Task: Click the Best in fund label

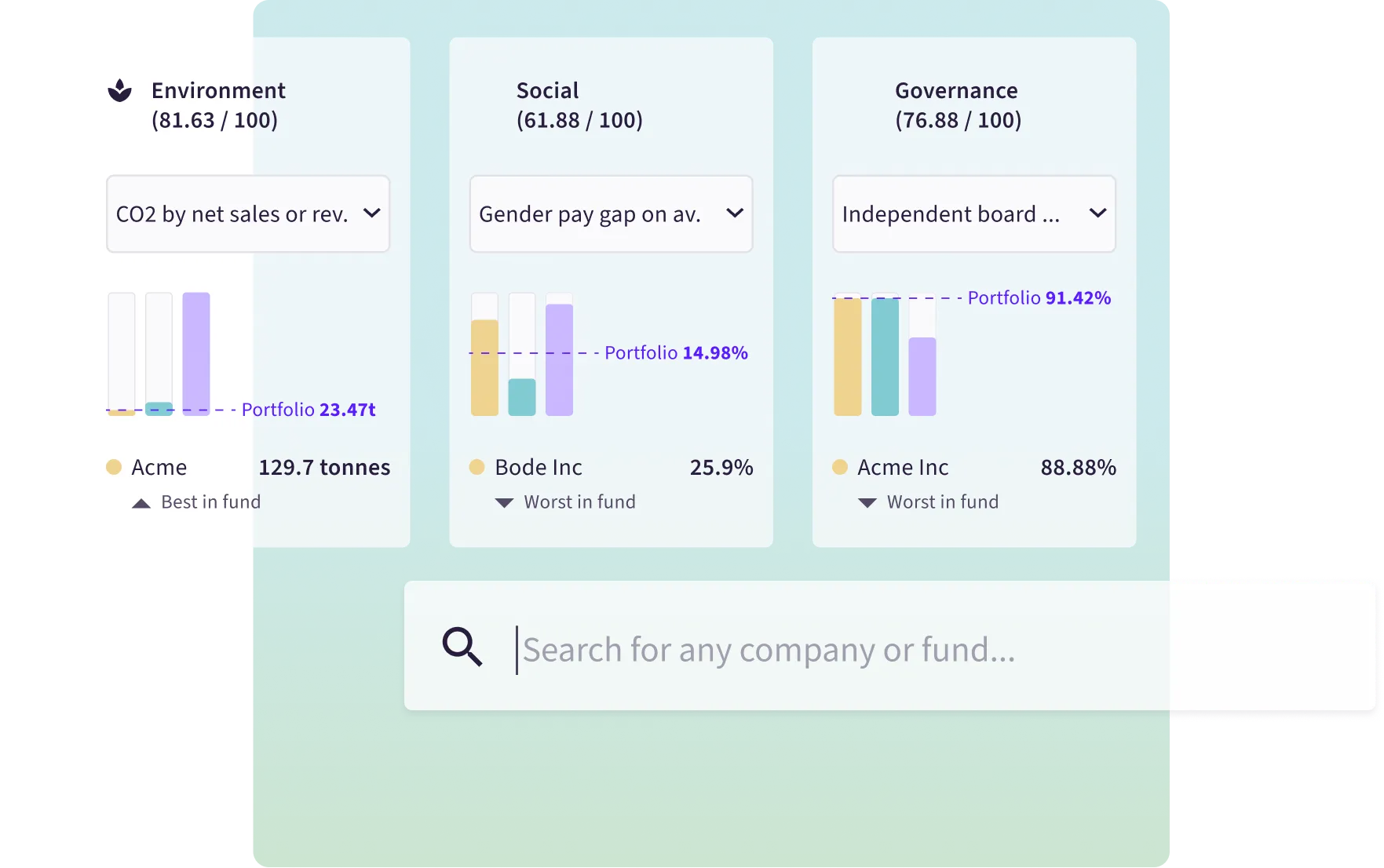Action: [x=210, y=501]
